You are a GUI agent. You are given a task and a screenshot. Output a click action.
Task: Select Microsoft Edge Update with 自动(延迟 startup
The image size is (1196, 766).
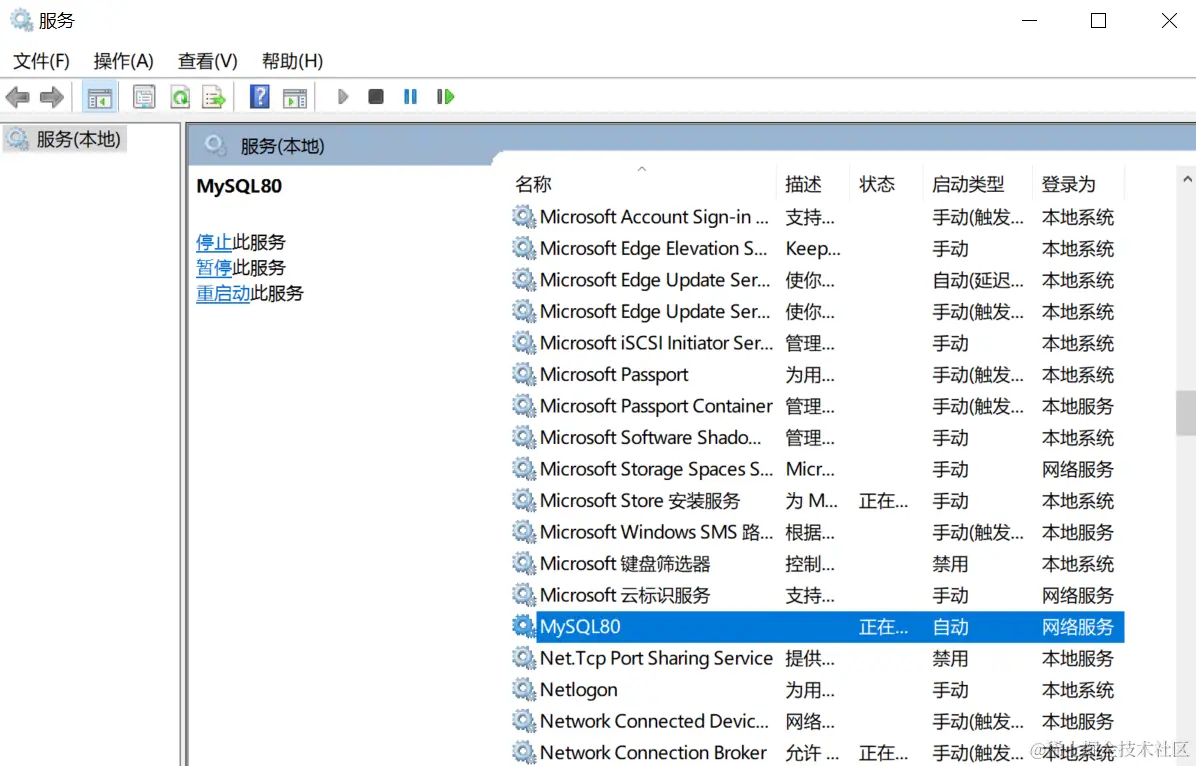click(817, 280)
